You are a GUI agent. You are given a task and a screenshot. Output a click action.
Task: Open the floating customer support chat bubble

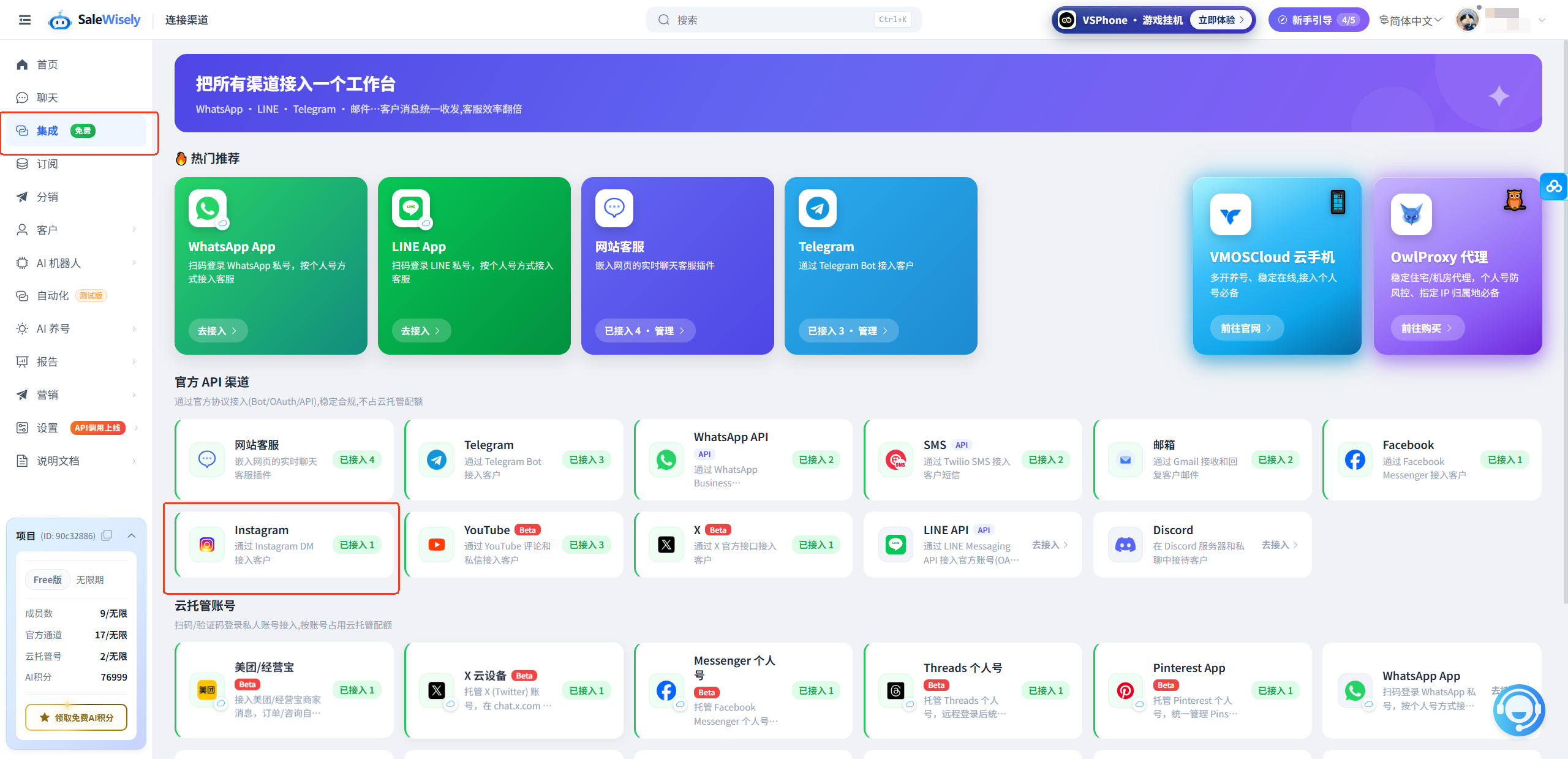point(1518,711)
